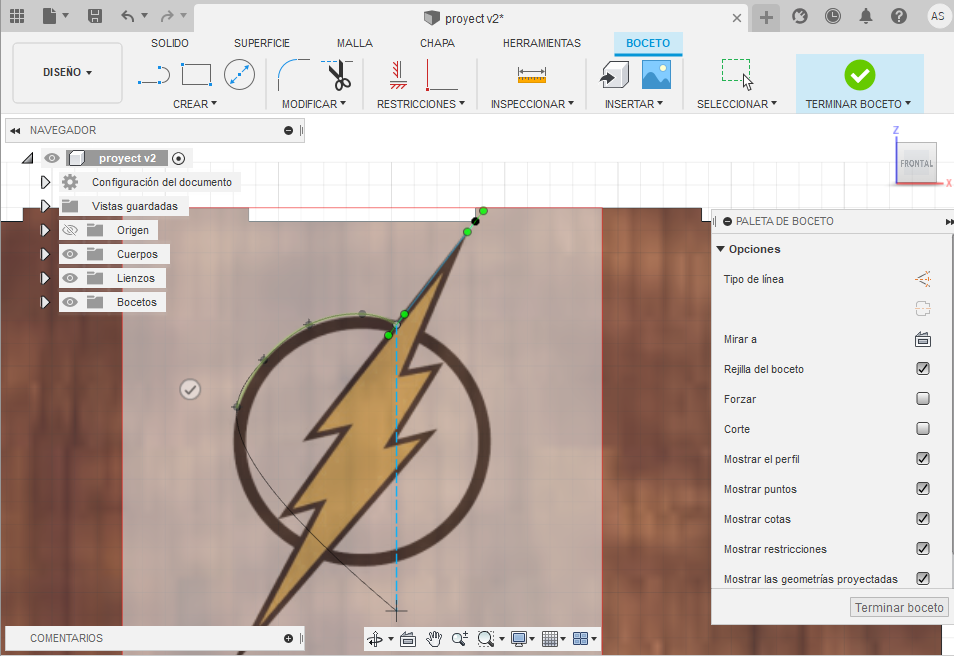Toggle Mostrar restricciones checkbox
Image resolution: width=954 pixels, height=656 pixels.
click(923, 548)
